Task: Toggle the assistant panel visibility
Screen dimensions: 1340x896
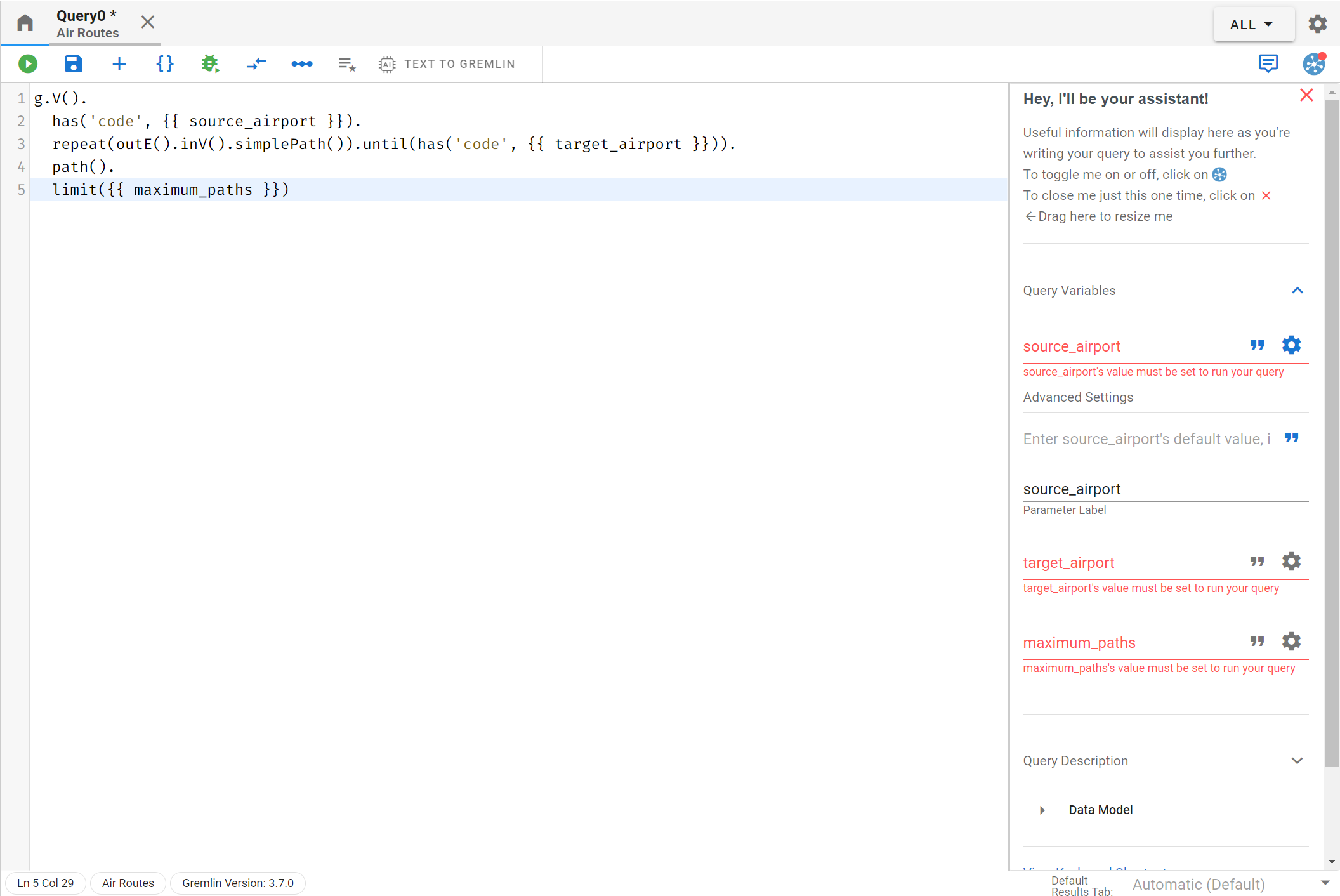Action: pos(1314,63)
